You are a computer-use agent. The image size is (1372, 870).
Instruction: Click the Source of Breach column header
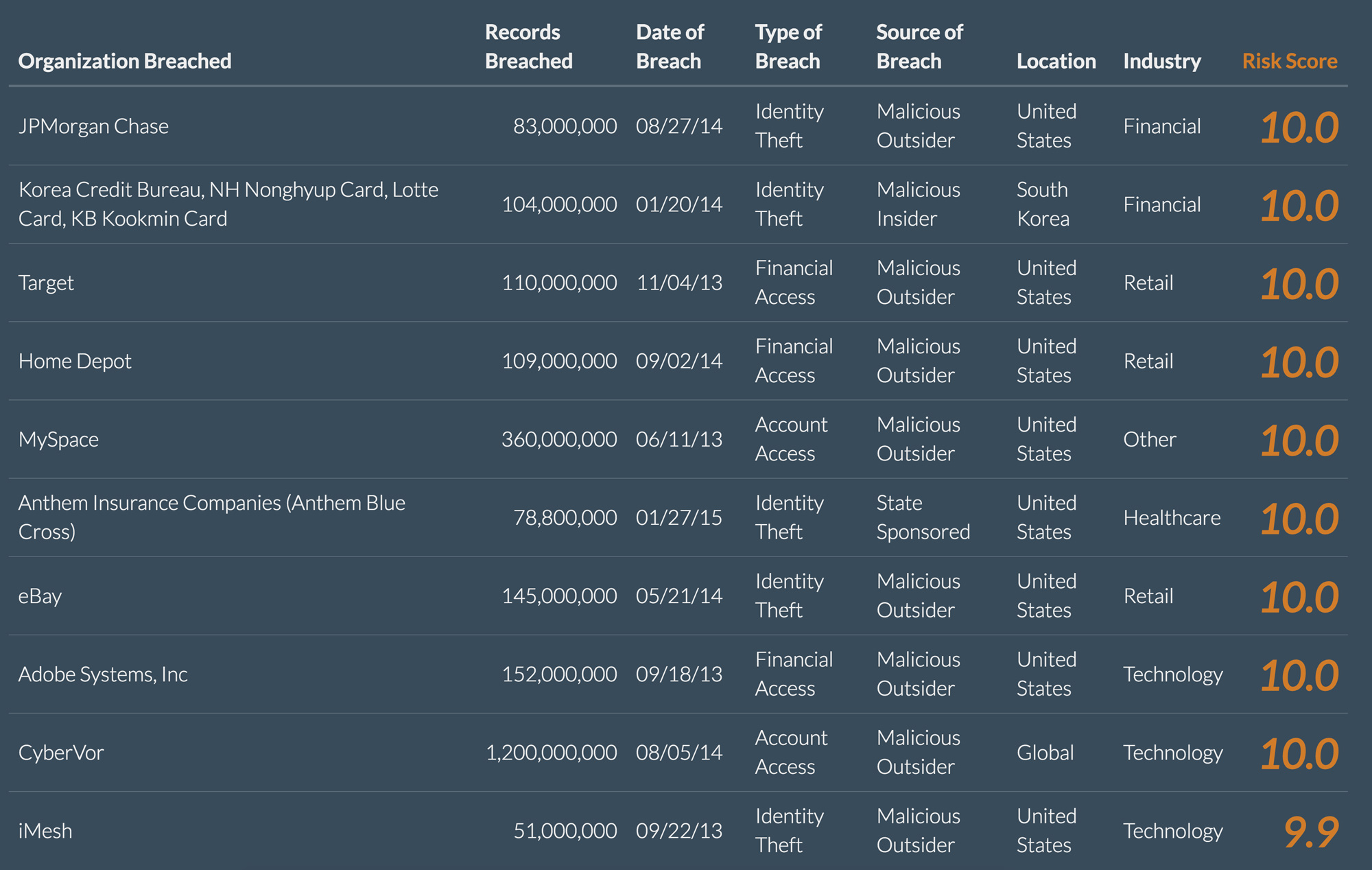click(920, 47)
